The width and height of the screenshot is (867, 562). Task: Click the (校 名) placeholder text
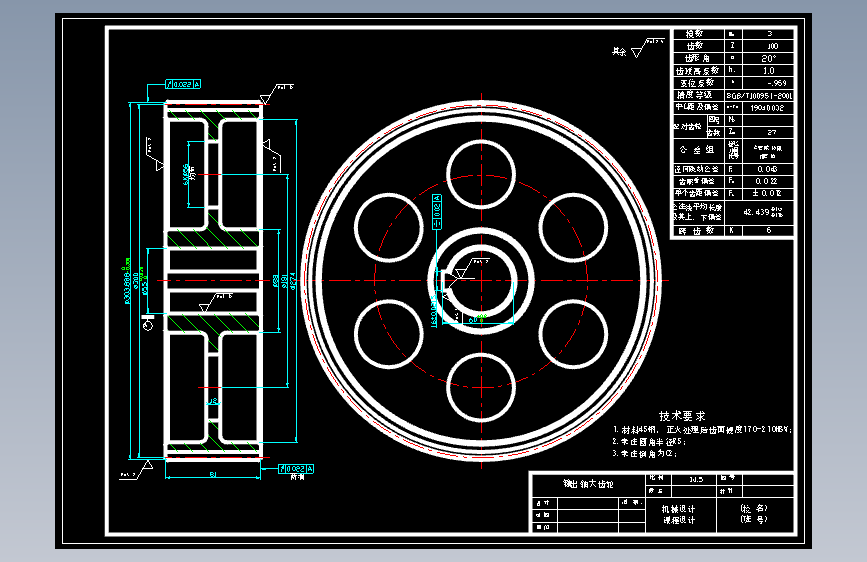coord(754,508)
